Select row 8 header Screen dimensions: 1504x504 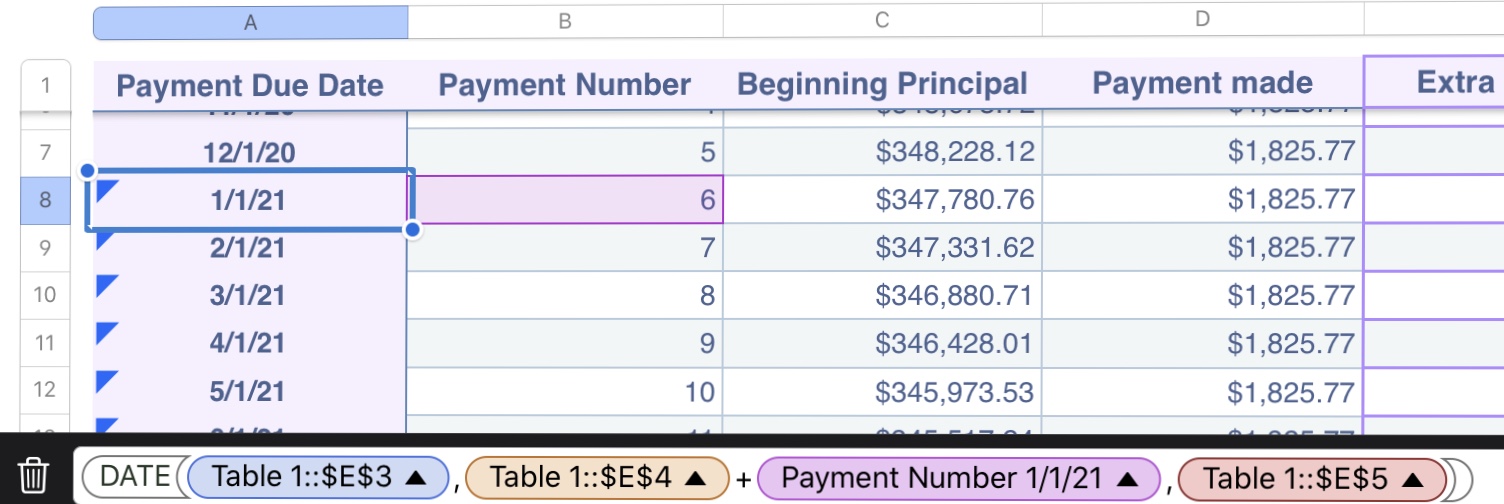click(45, 199)
